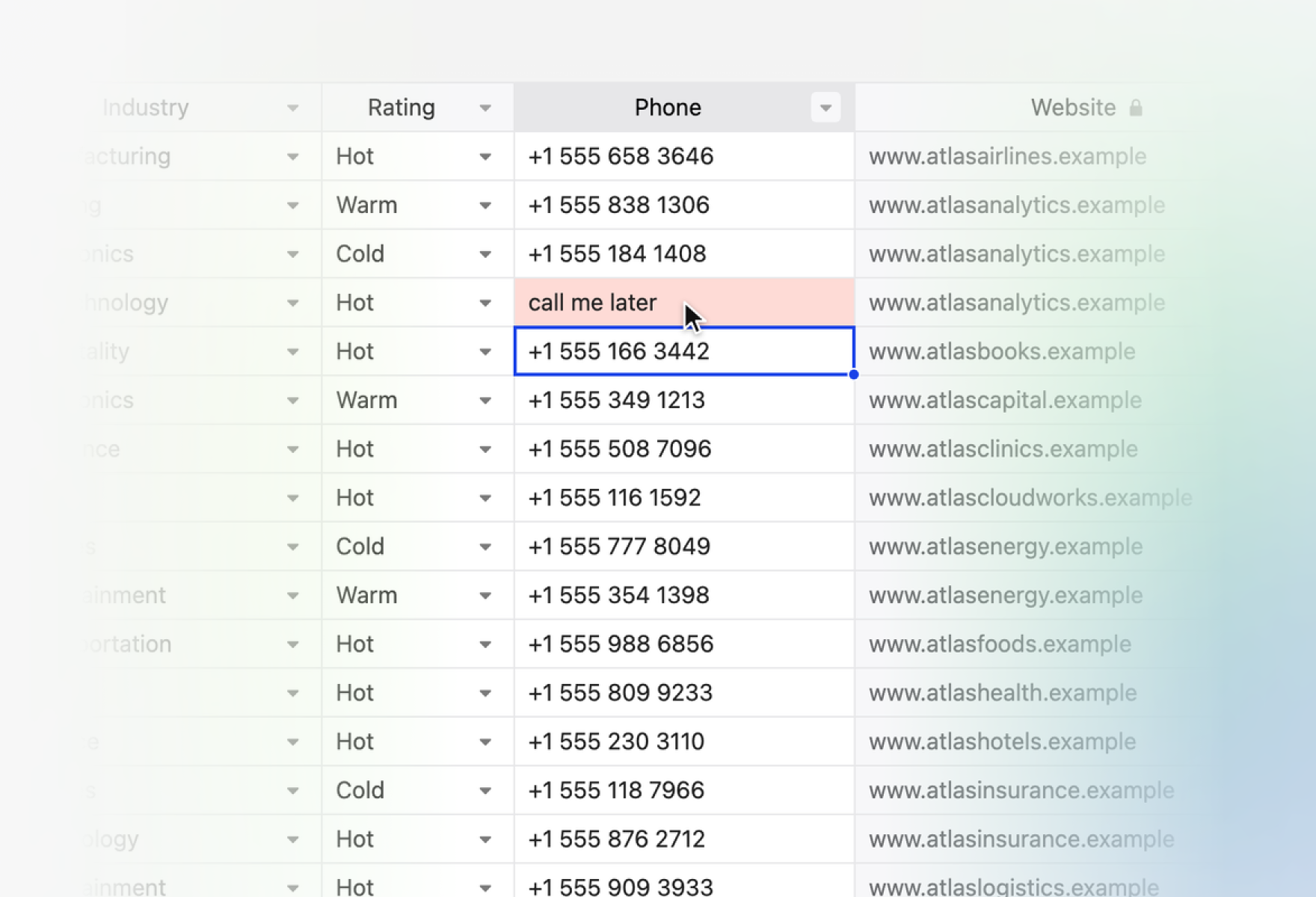The height and width of the screenshot is (897, 1316).
Task: Click www.atlascloudworks.example website cell
Action: coord(1030,497)
